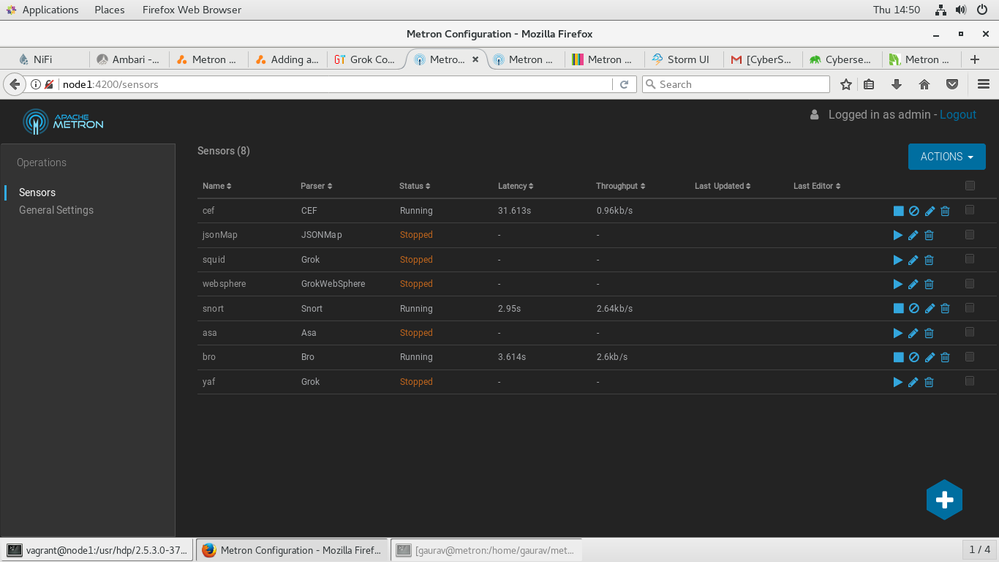
Task: Switch to the Grok Co... browser tab
Action: point(366,59)
